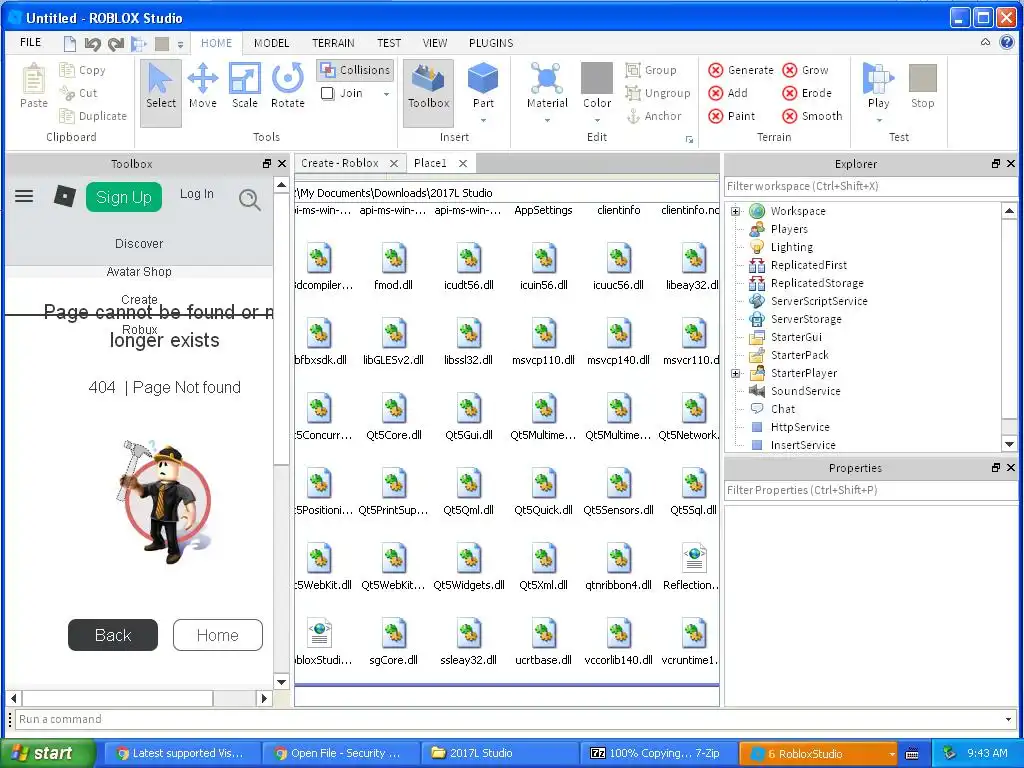Image resolution: width=1024 pixels, height=768 pixels.
Task: Click the New file icon
Action: coord(69,44)
